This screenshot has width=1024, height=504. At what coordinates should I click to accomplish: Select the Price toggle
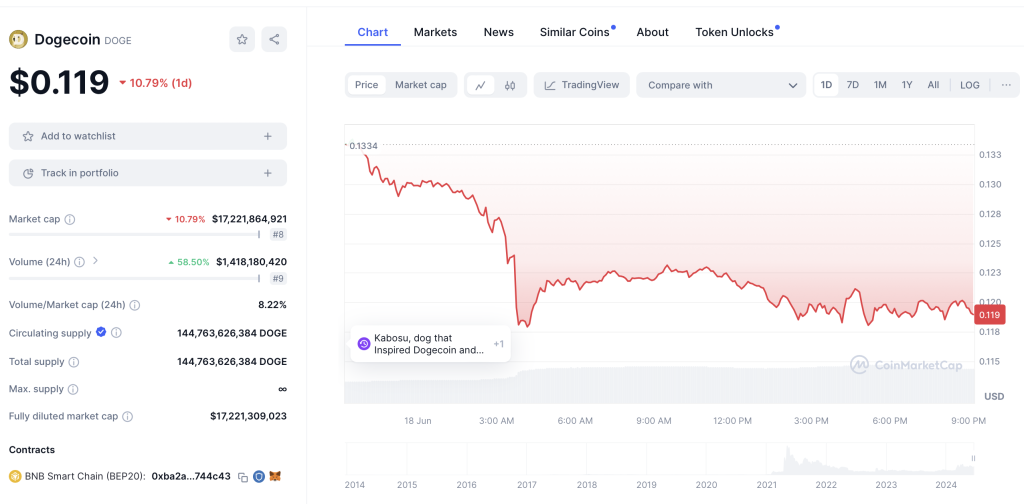pos(366,85)
